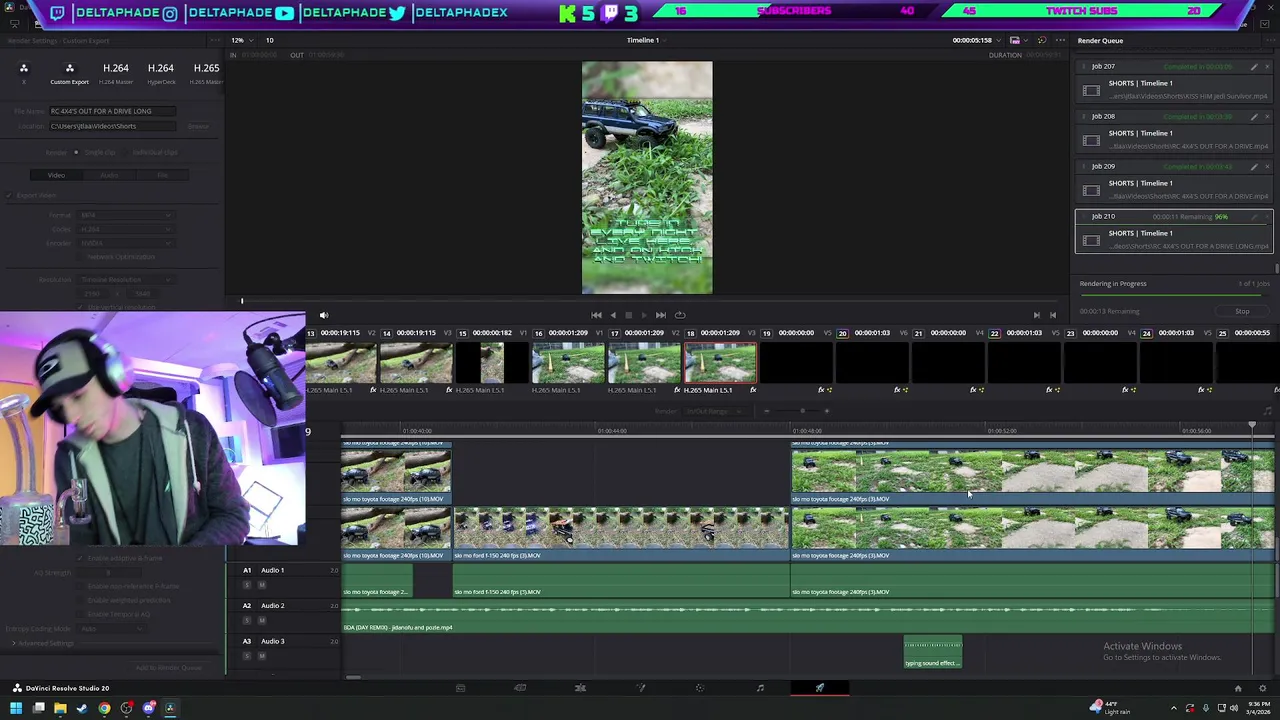Select Individual clips render option
Viewport: 1280px width, 720px height.
[124, 152]
